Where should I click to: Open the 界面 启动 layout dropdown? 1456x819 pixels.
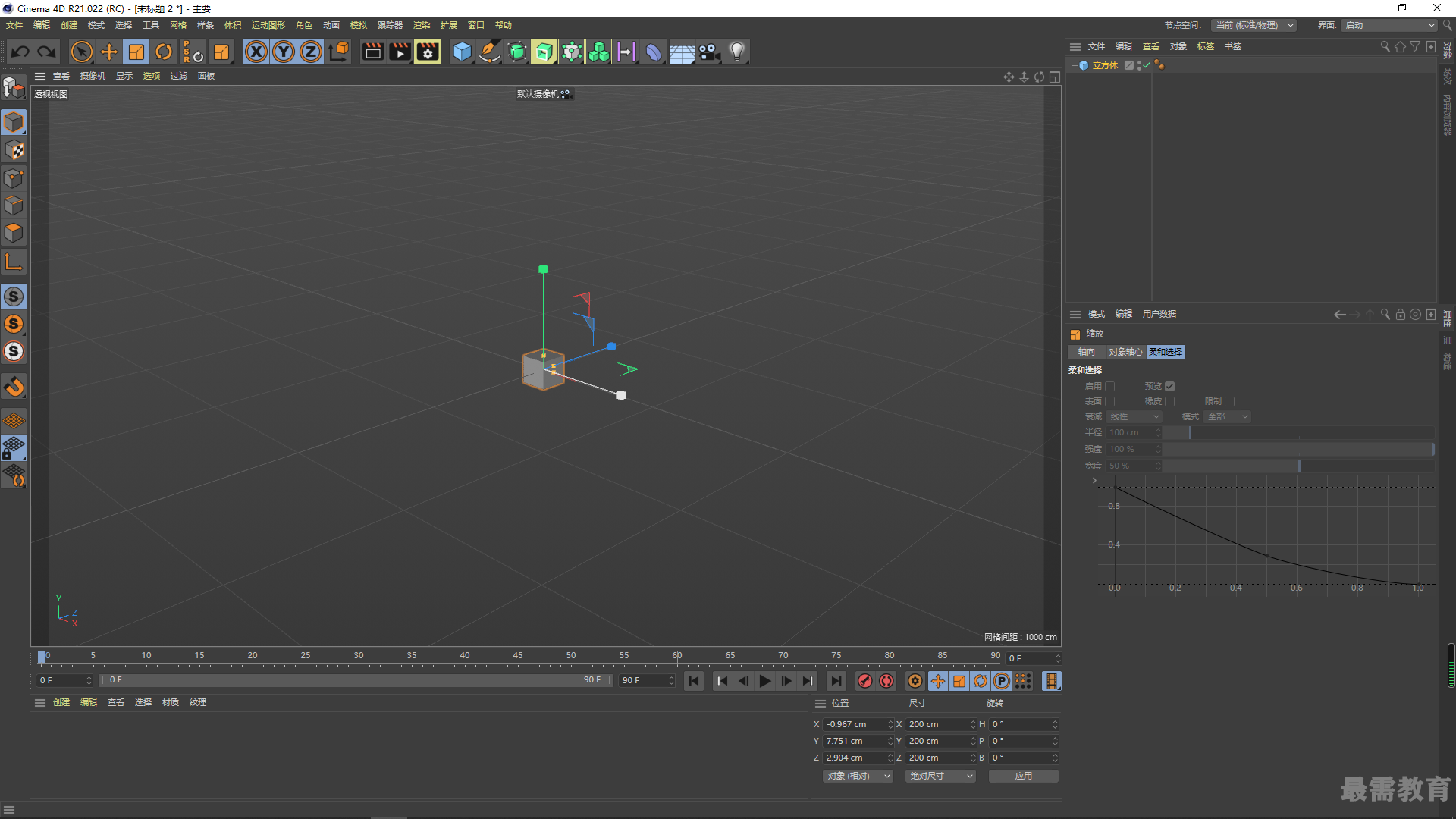coord(1390,25)
